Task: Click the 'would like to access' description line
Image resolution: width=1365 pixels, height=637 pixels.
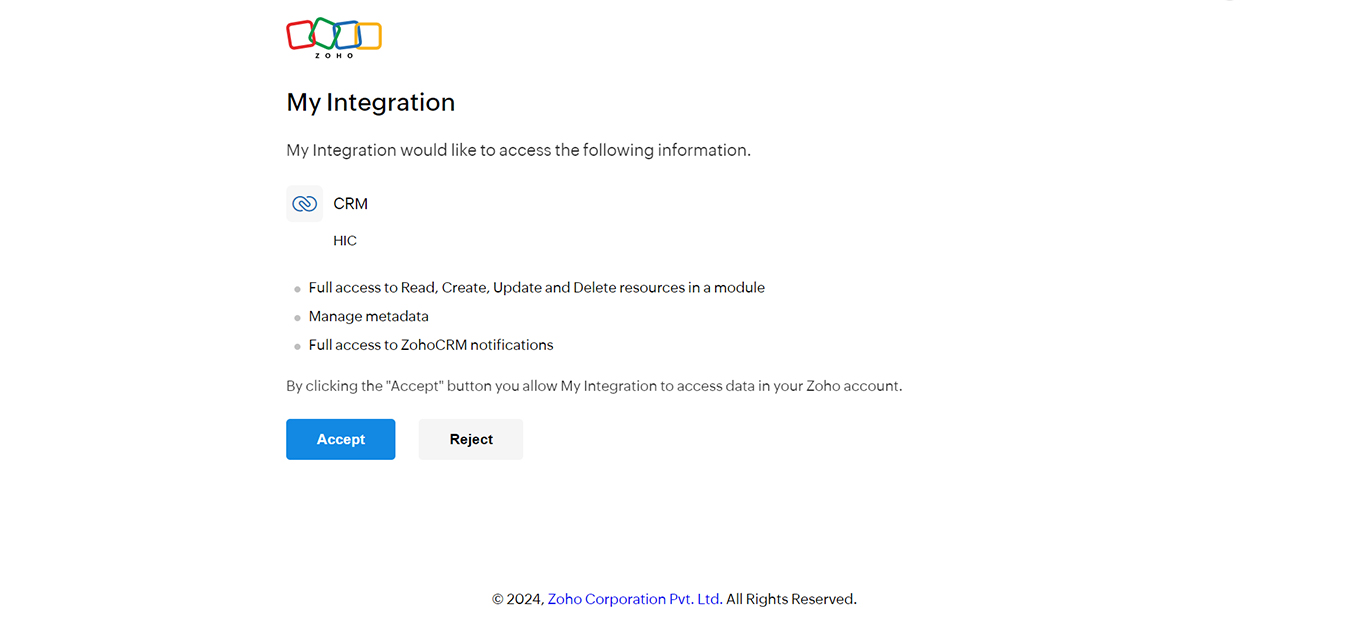Action: click(x=518, y=150)
